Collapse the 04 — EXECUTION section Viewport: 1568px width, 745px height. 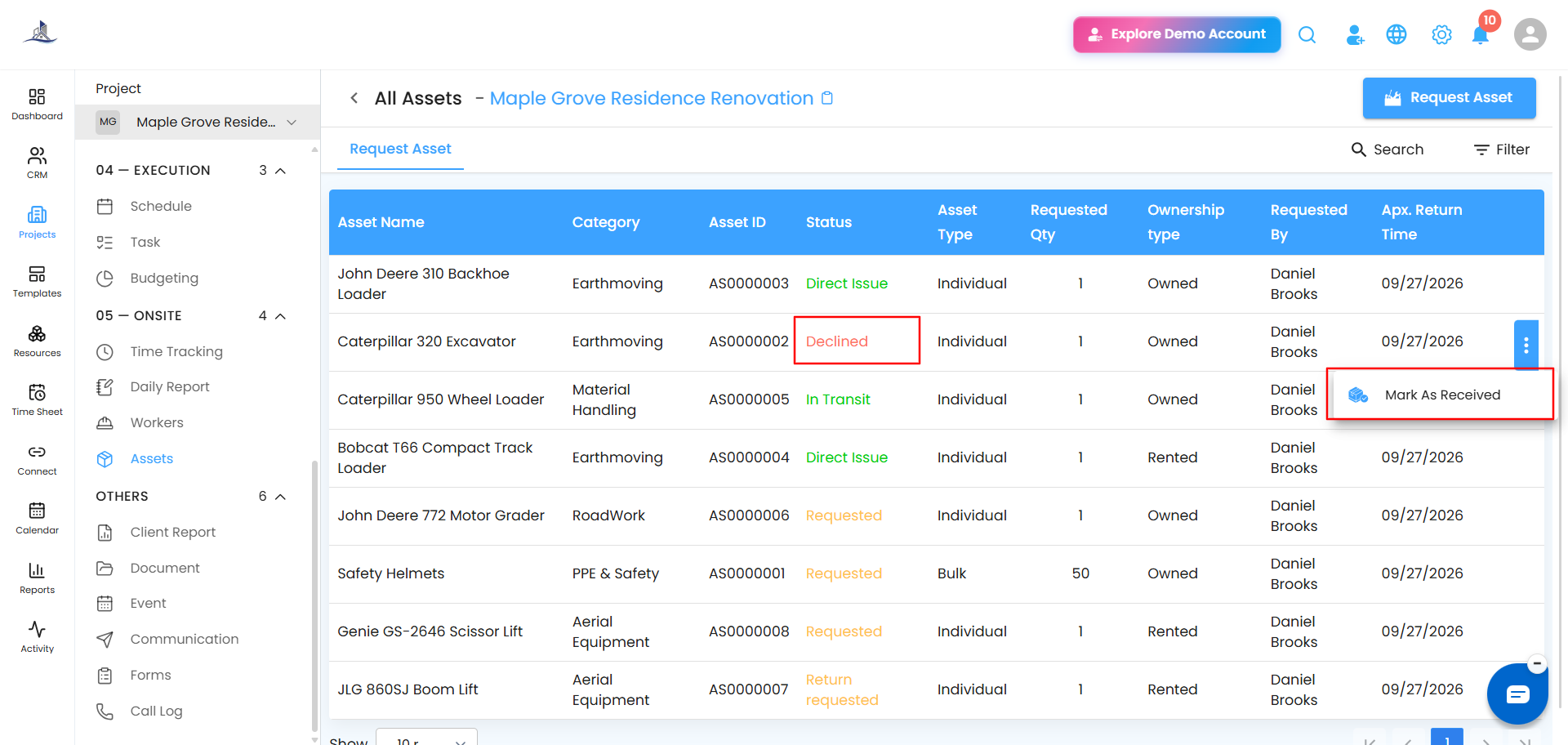(x=280, y=171)
